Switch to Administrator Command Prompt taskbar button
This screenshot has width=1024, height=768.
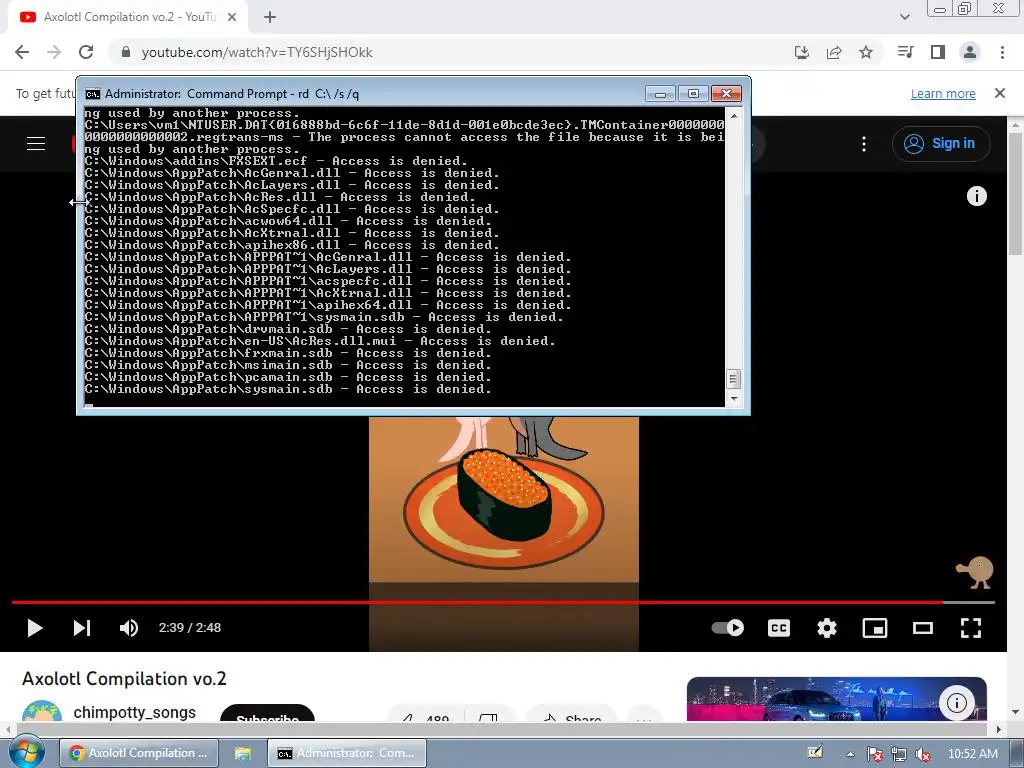(347, 753)
